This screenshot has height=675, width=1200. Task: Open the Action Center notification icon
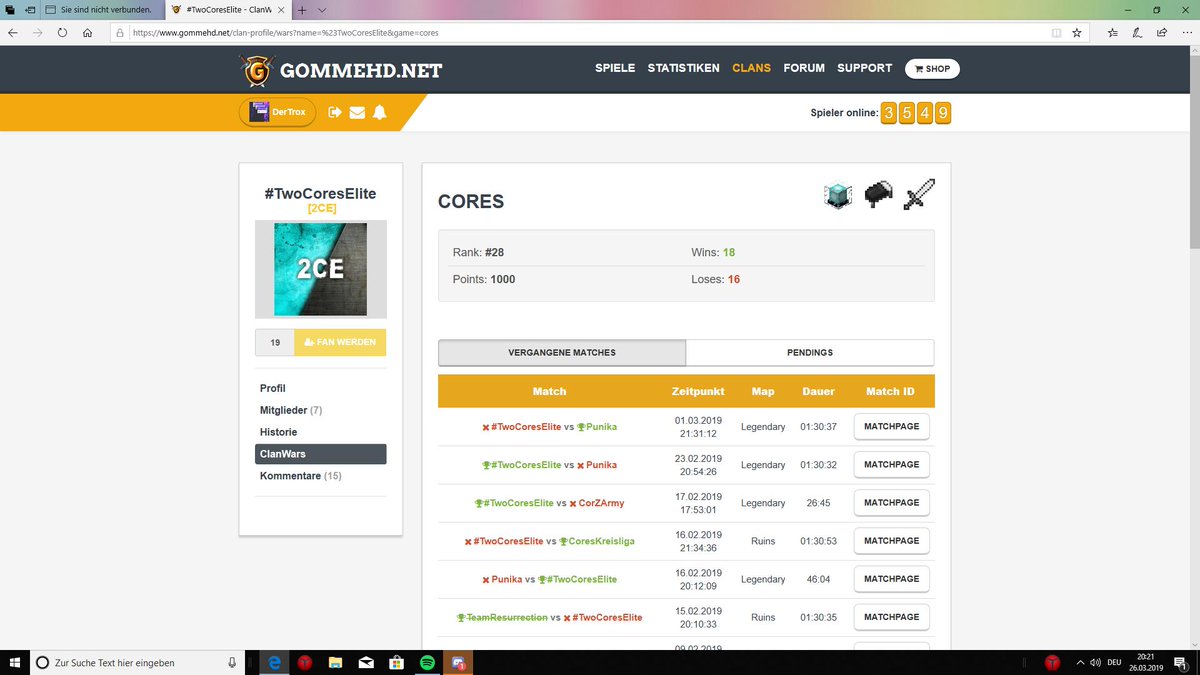click(1181, 662)
